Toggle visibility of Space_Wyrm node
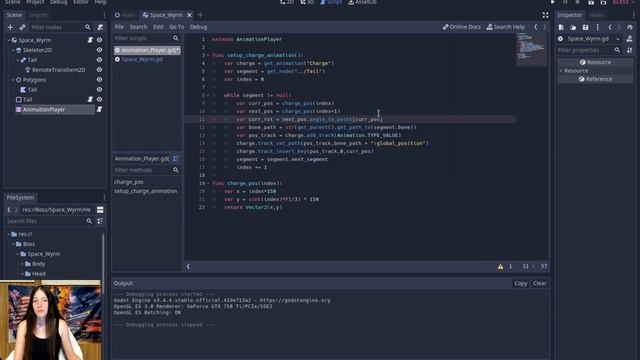This screenshot has height=360, width=640. [x=99, y=40]
